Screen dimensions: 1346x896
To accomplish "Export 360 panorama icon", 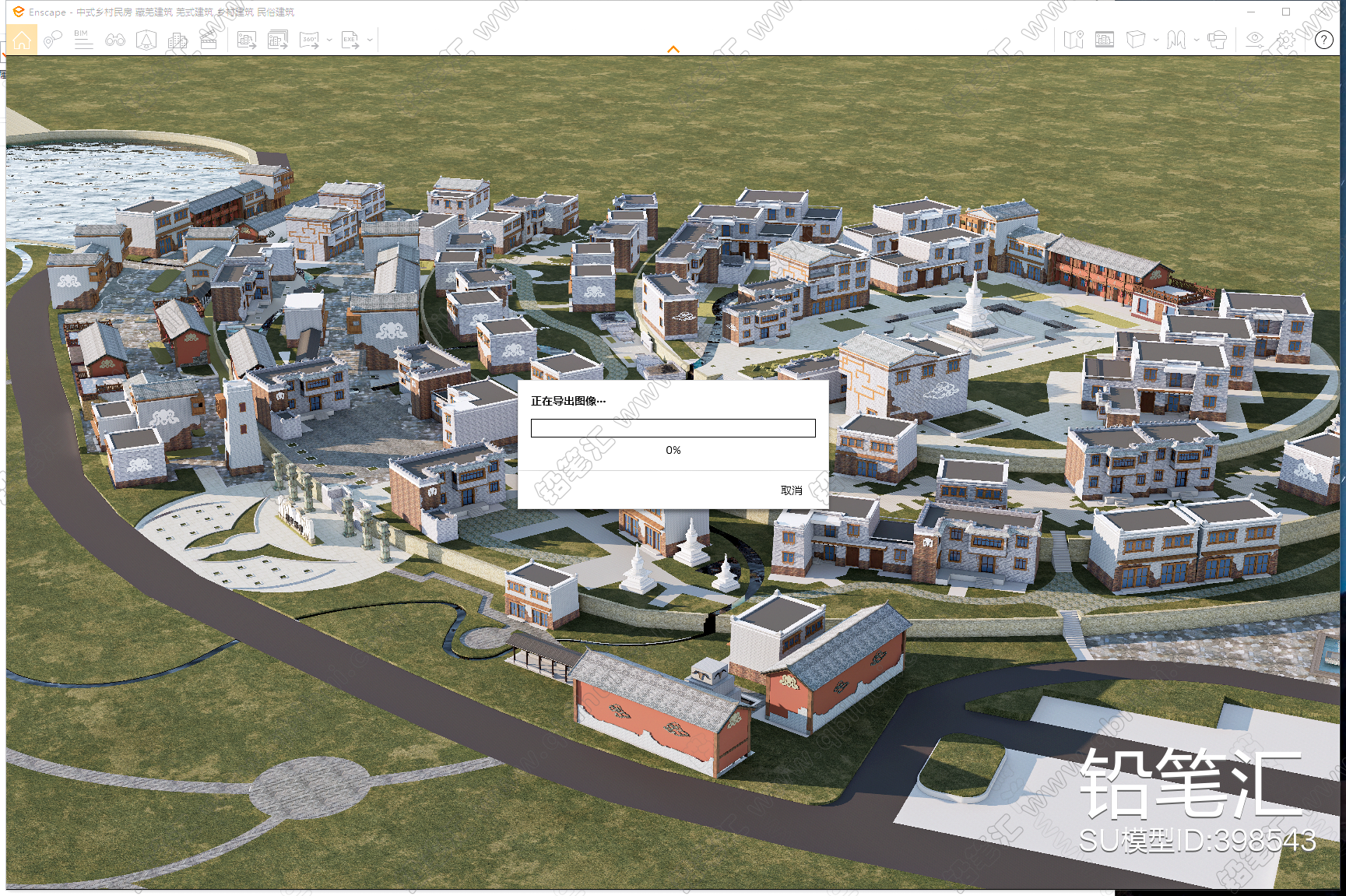I will tap(309, 40).
